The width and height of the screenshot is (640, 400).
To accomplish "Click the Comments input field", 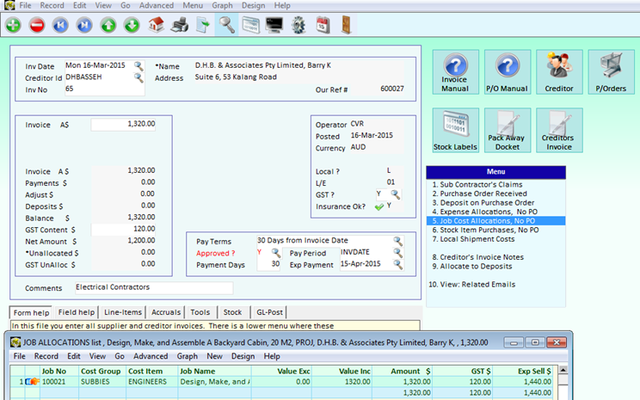I will pyautogui.click(x=154, y=288).
